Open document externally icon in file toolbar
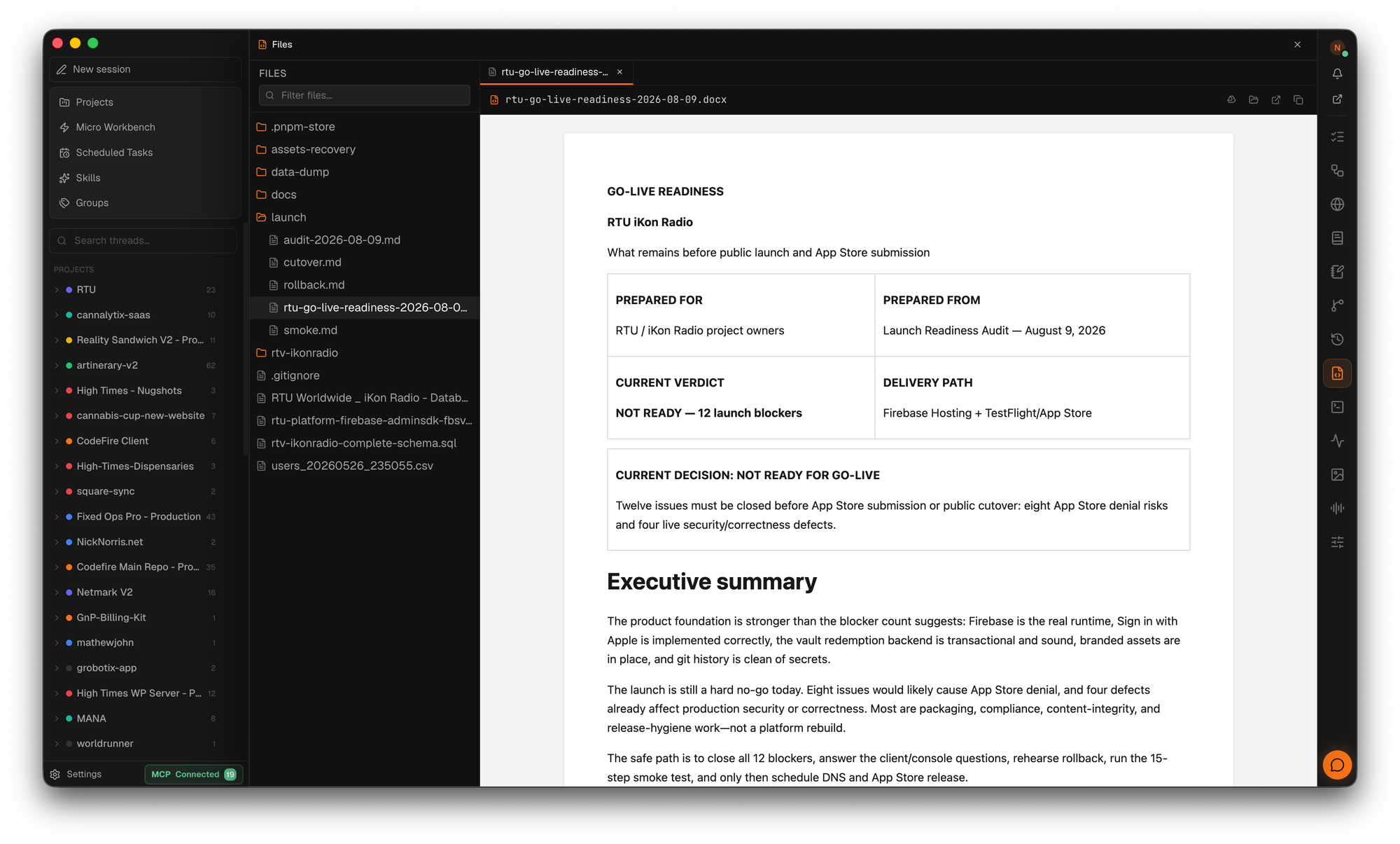 click(1276, 99)
